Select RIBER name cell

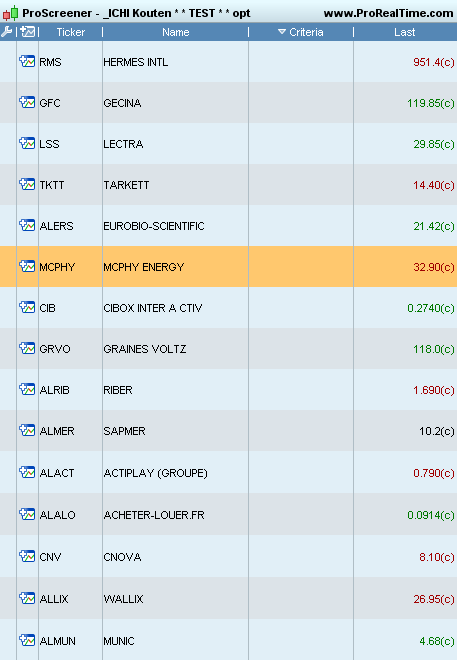pos(175,390)
